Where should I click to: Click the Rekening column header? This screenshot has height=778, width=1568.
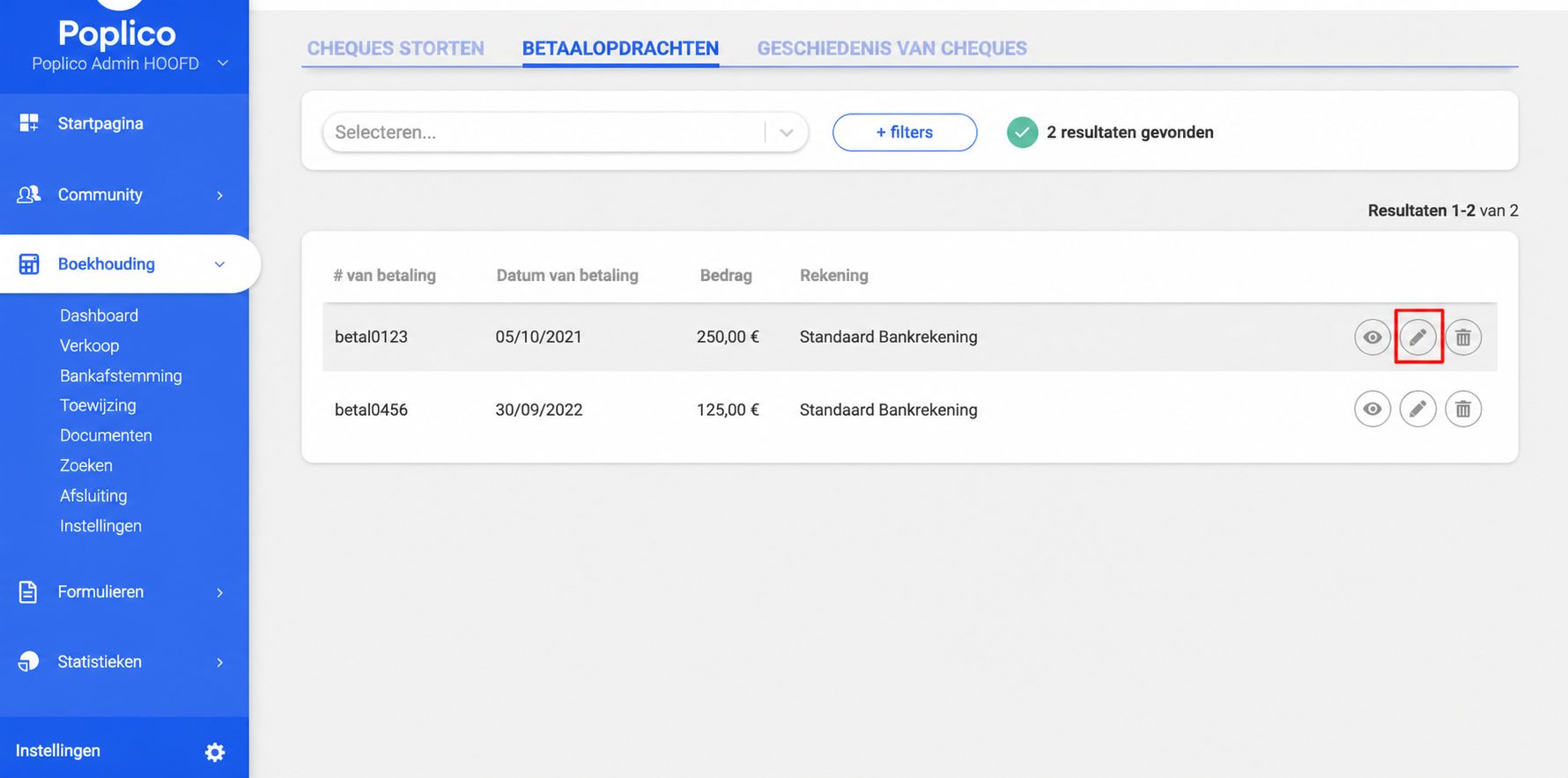[834, 275]
